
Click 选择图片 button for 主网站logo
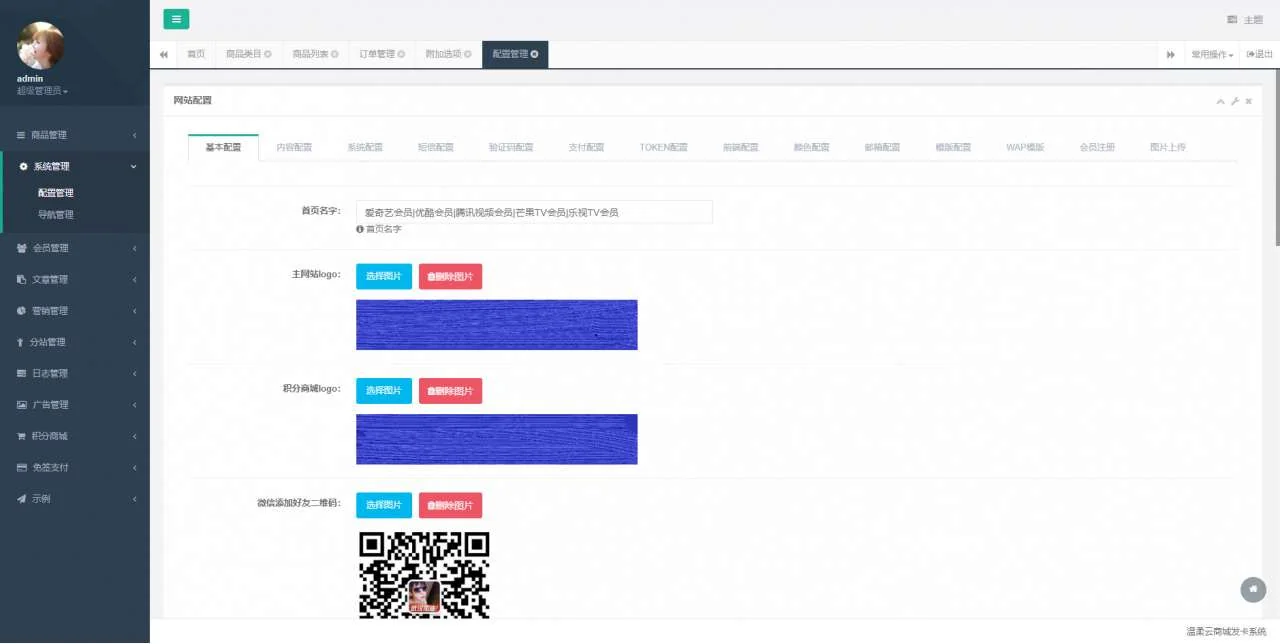pyautogui.click(x=384, y=276)
